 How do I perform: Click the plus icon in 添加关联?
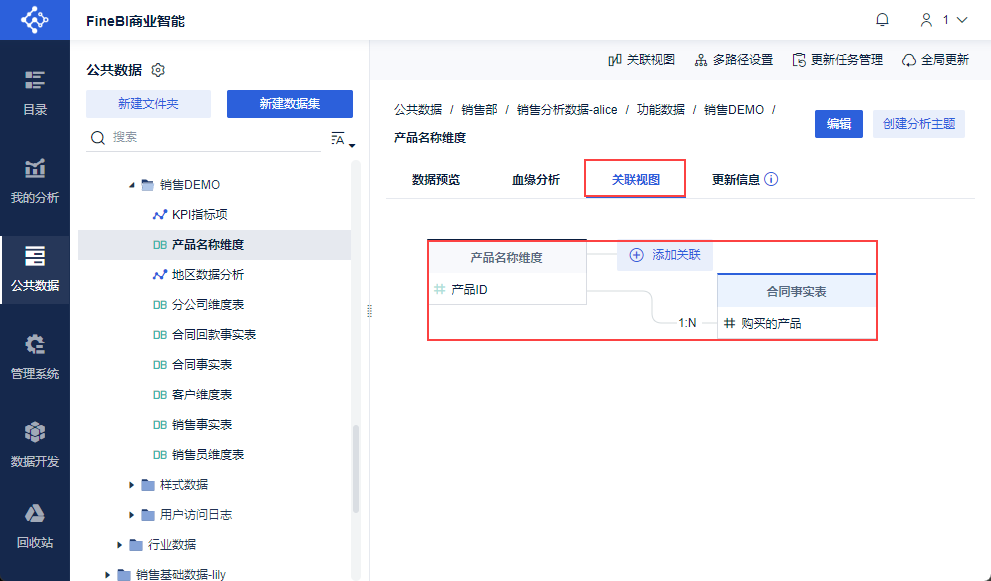pos(636,255)
